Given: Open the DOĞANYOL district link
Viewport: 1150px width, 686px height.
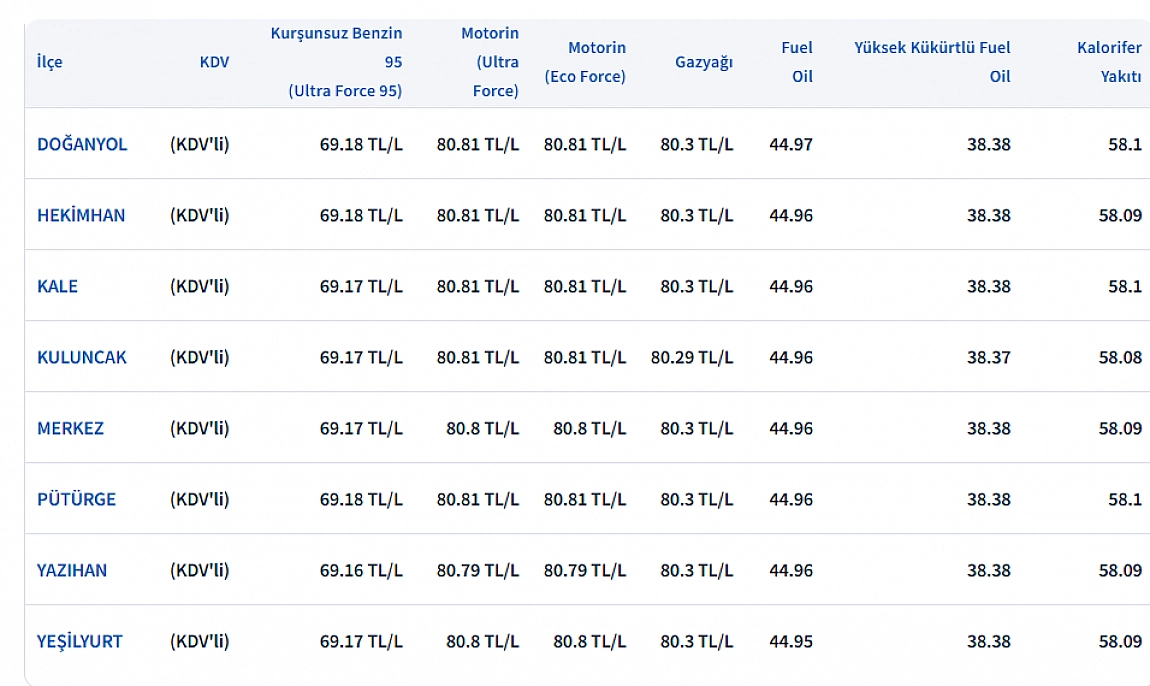Looking at the screenshot, I should (x=82, y=145).
